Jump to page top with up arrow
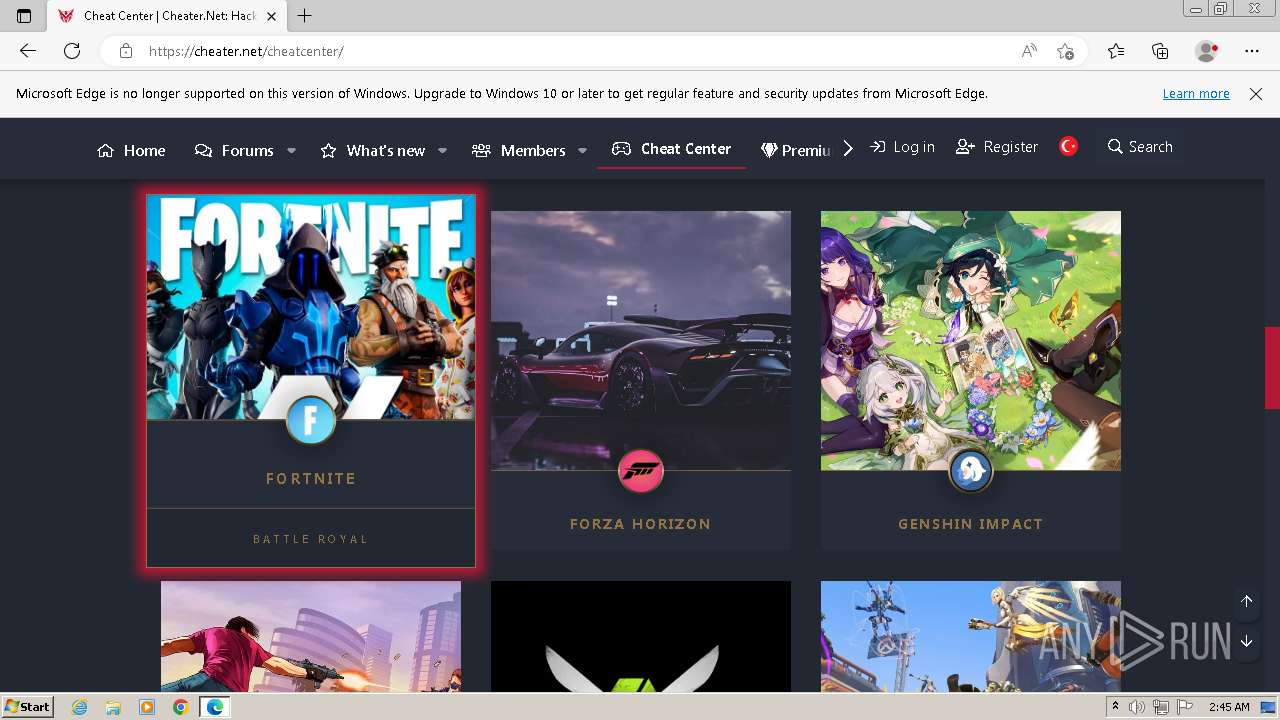This screenshot has width=1280, height=720. point(1247,601)
